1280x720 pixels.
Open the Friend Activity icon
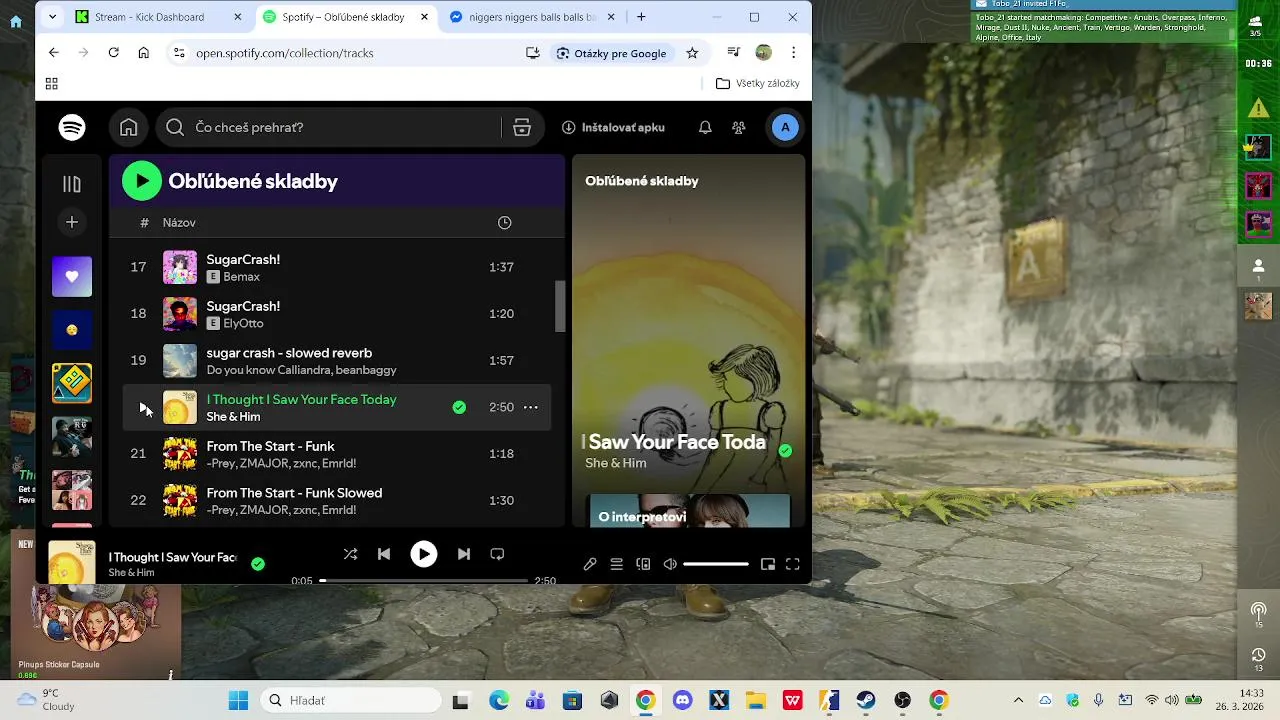(739, 127)
